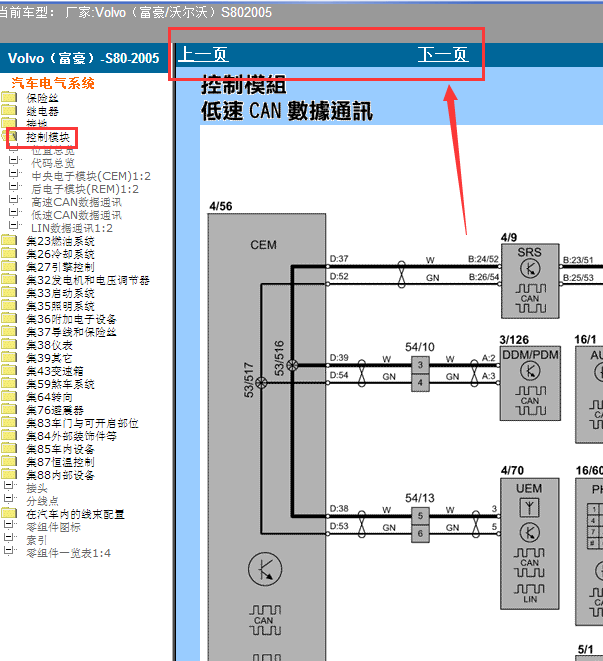Open 代码总览 tree entry
Viewport: 603px width, 661px height.
point(53,163)
